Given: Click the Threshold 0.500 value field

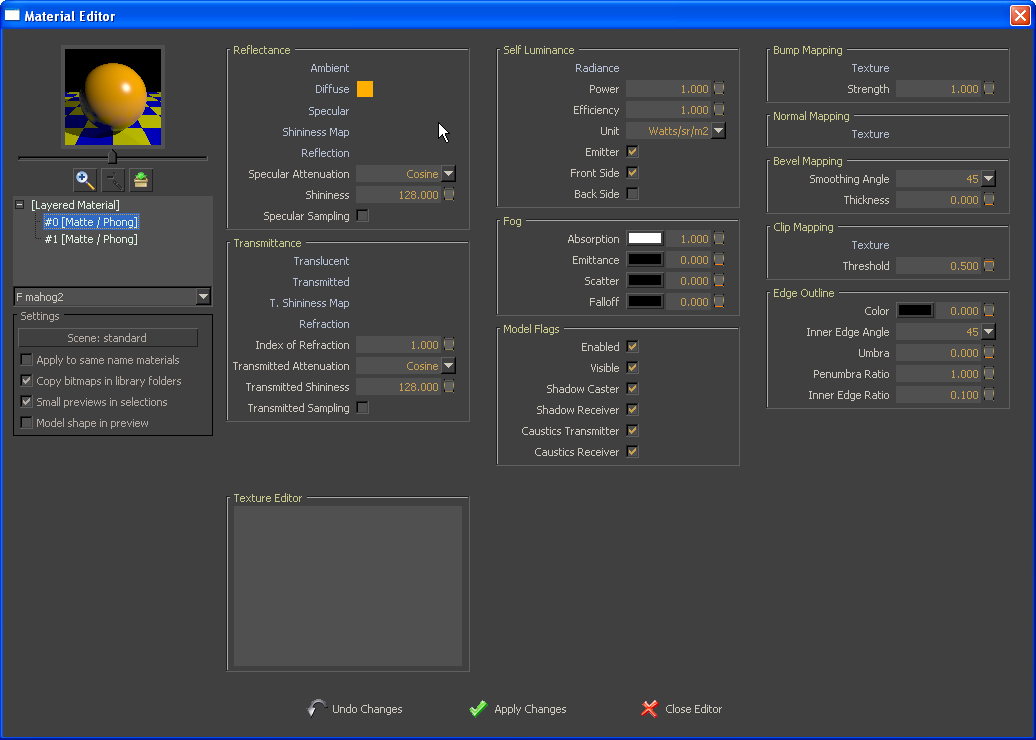Looking at the screenshot, I should [939, 266].
